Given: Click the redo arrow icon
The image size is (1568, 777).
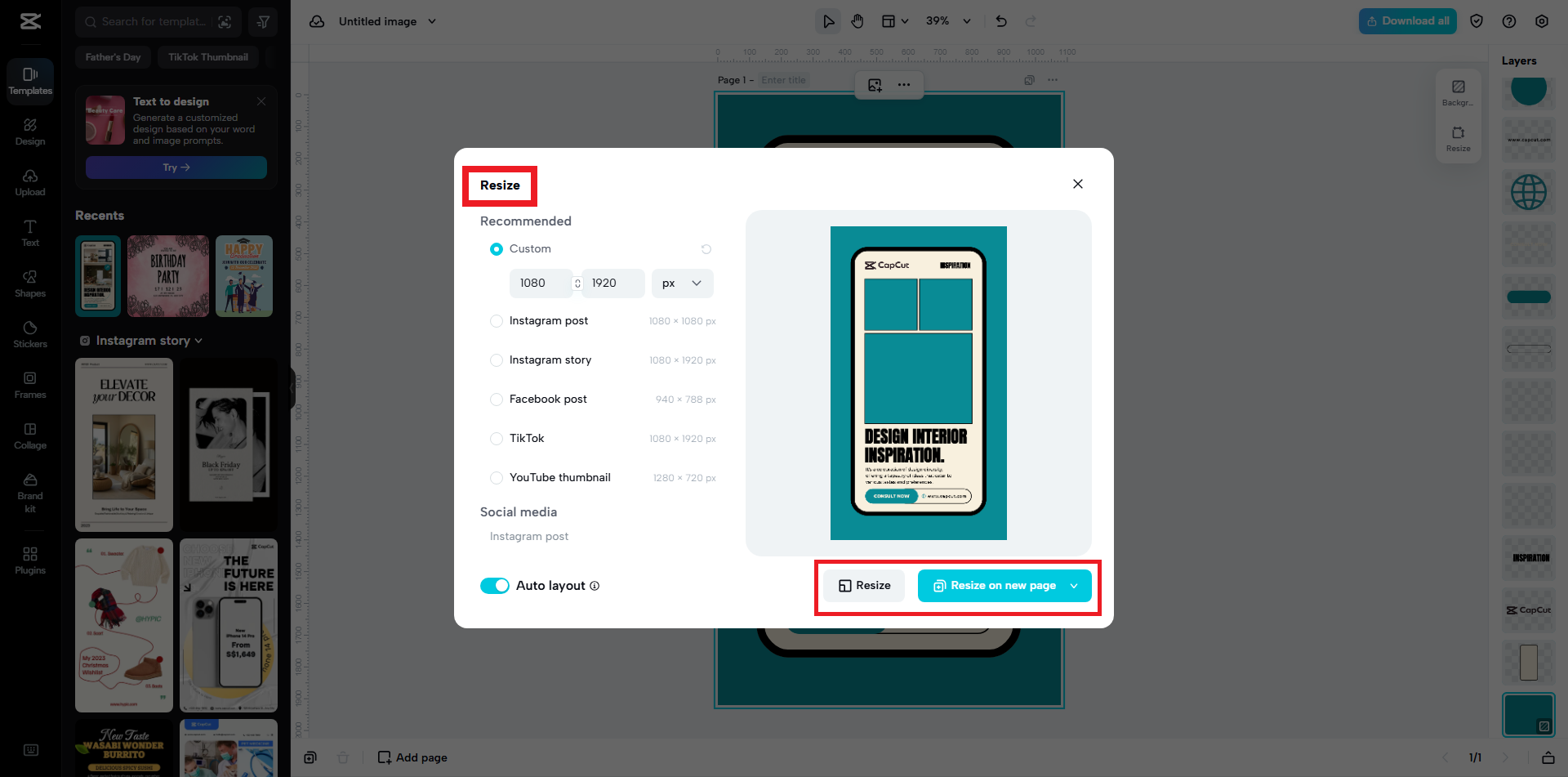Looking at the screenshot, I should click(x=1031, y=21).
